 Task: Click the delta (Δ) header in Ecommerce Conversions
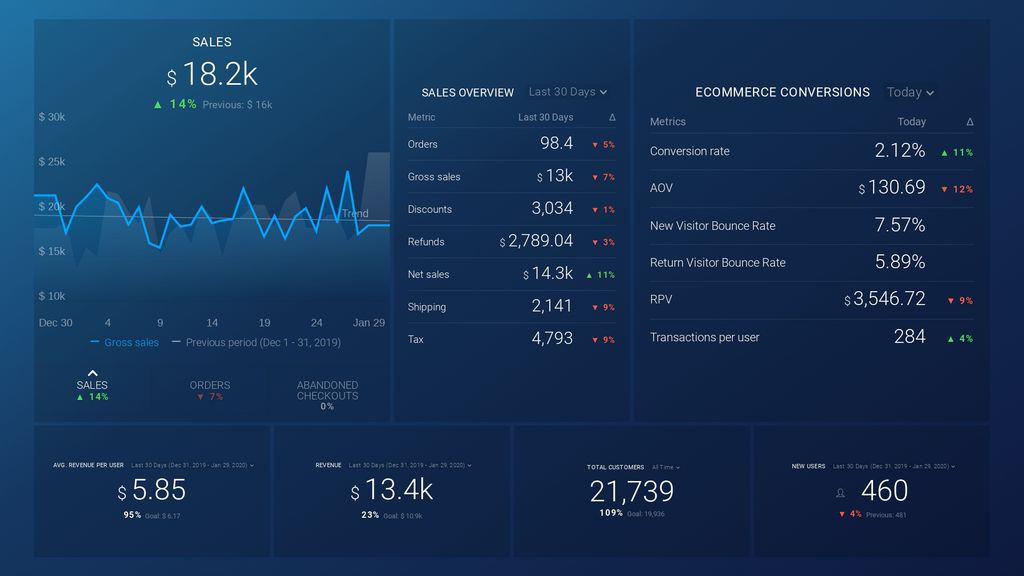click(968, 121)
